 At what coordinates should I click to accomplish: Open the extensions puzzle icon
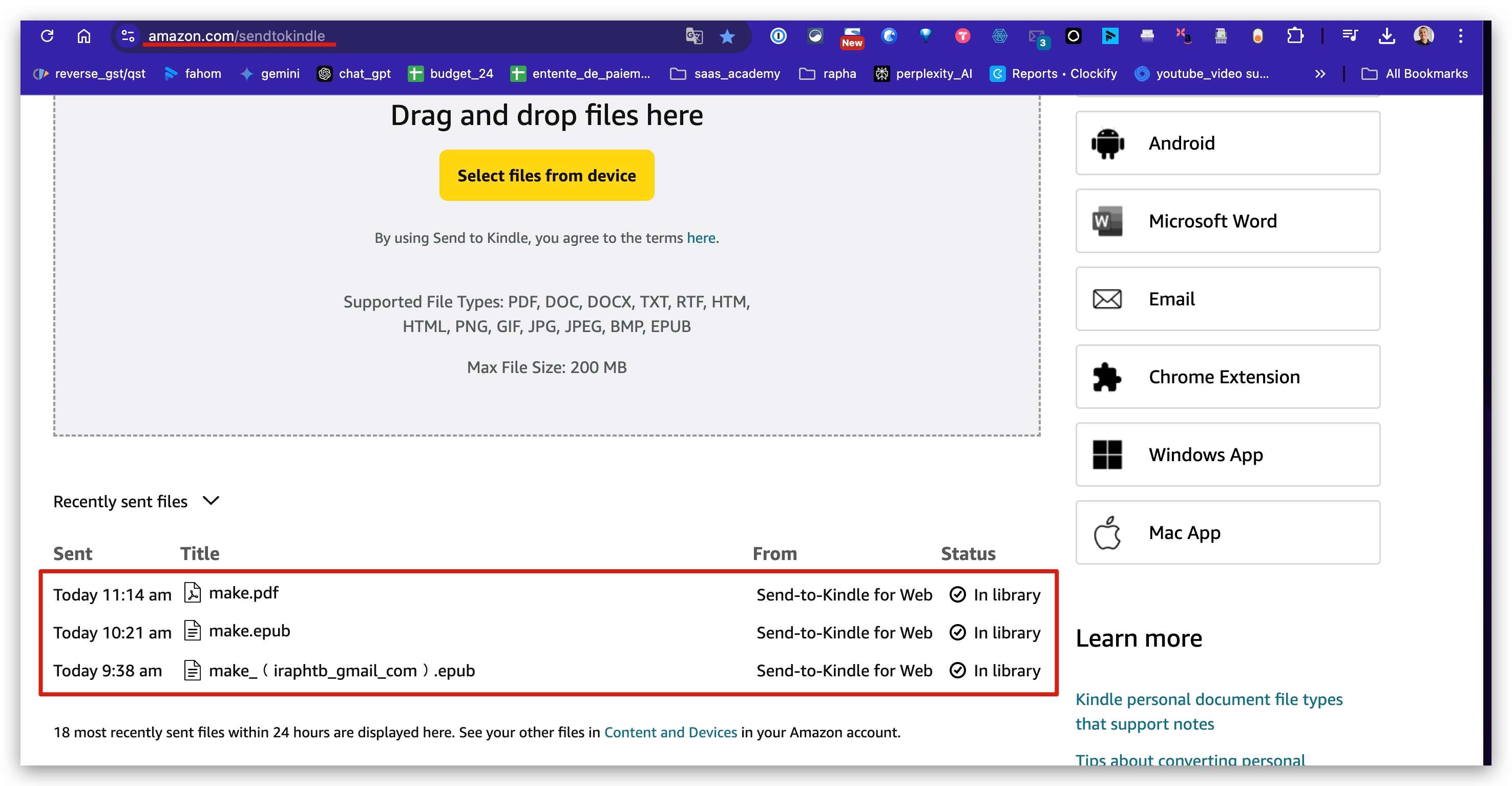1295,36
